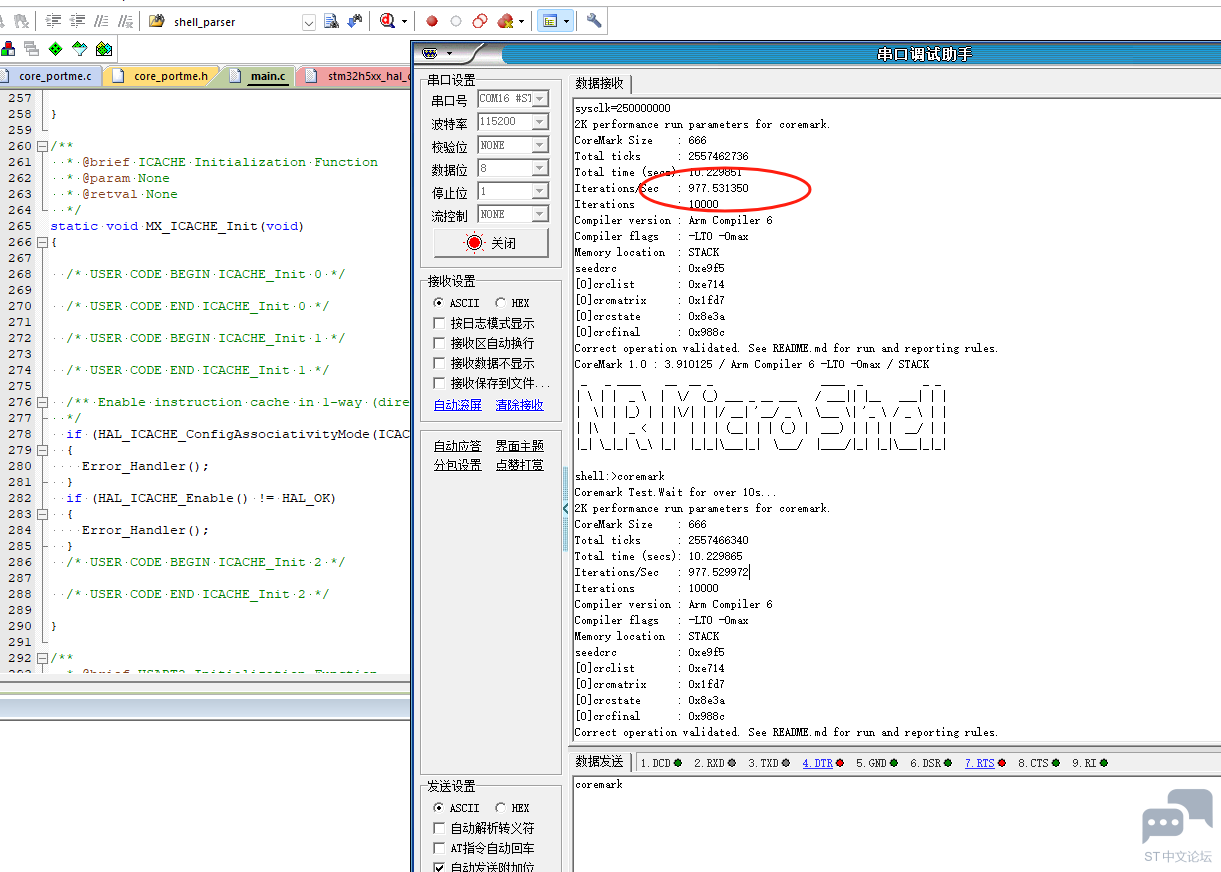Click the incremental find binoculars icon
1221x872 pixels.
(354, 21)
